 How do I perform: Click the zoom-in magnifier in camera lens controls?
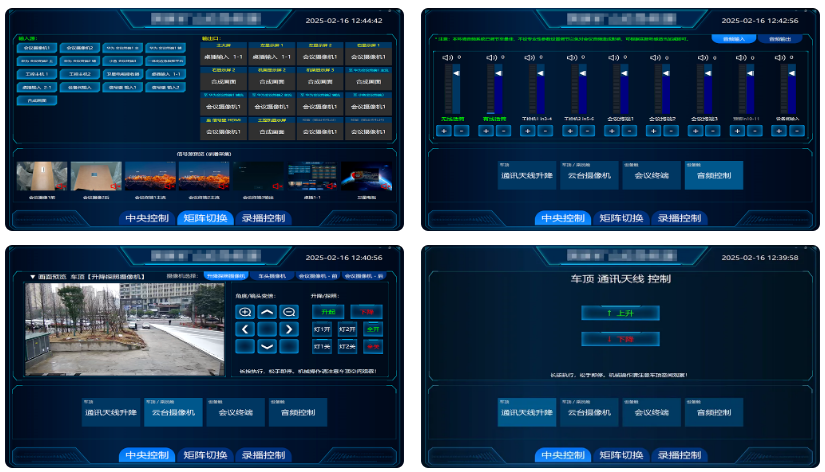coord(245,312)
